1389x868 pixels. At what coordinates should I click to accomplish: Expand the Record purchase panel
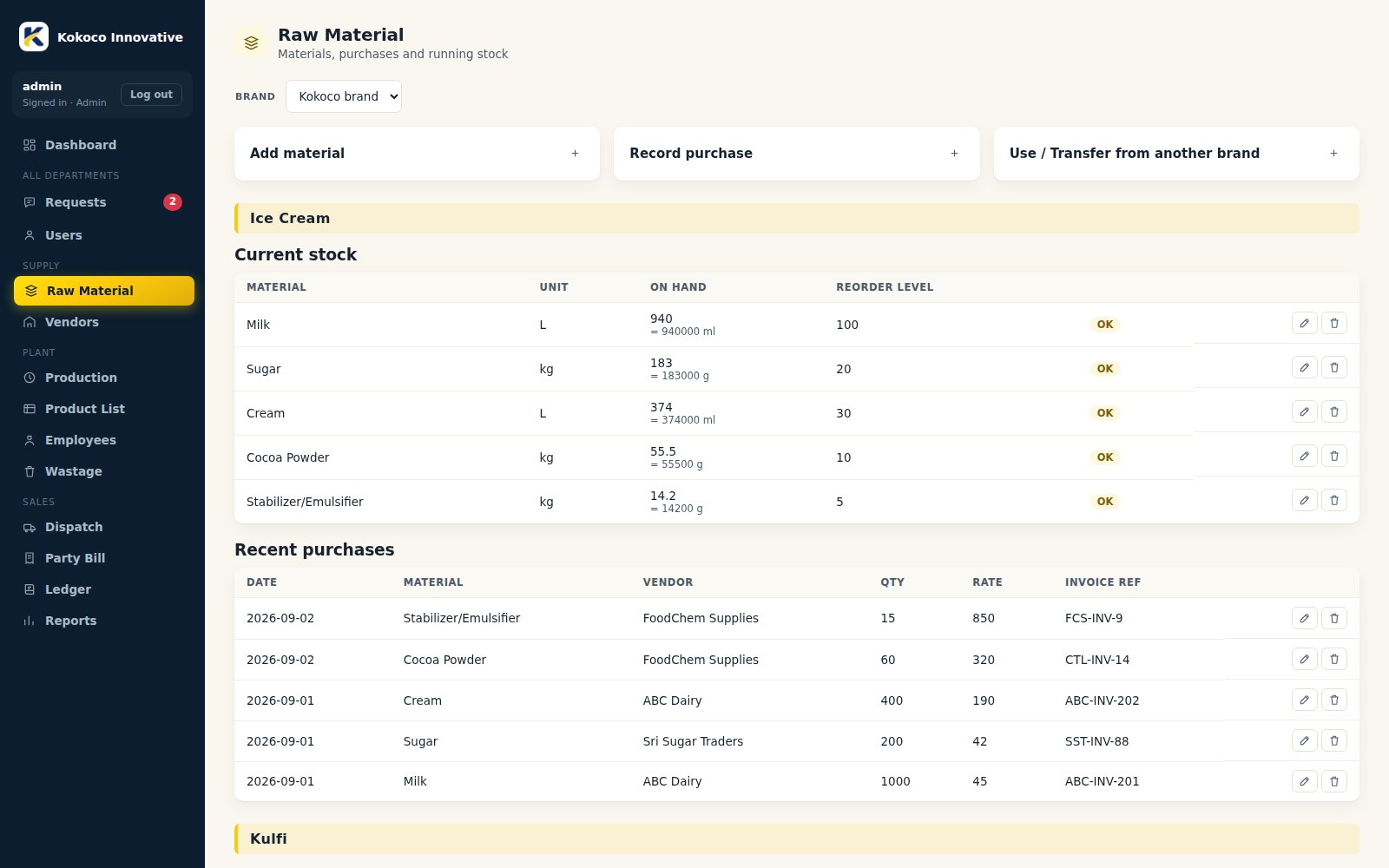(x=796, y=154)
